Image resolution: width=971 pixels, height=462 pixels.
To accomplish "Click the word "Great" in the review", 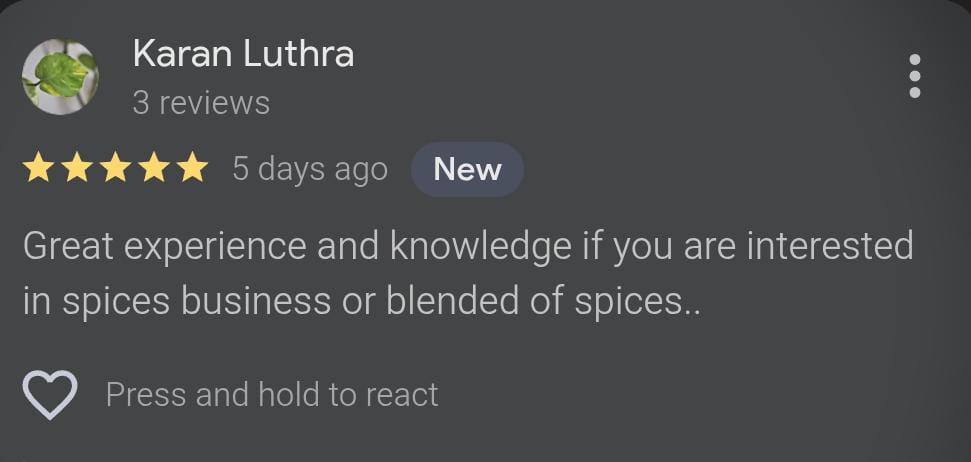I will tap(66, 246).
